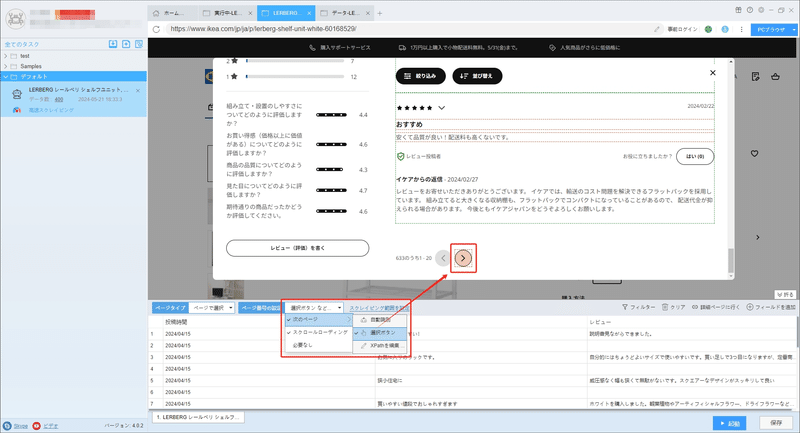Close the 実行中-LE tab
The width and height of the screenshot is (800, 433).
(250, 13)
